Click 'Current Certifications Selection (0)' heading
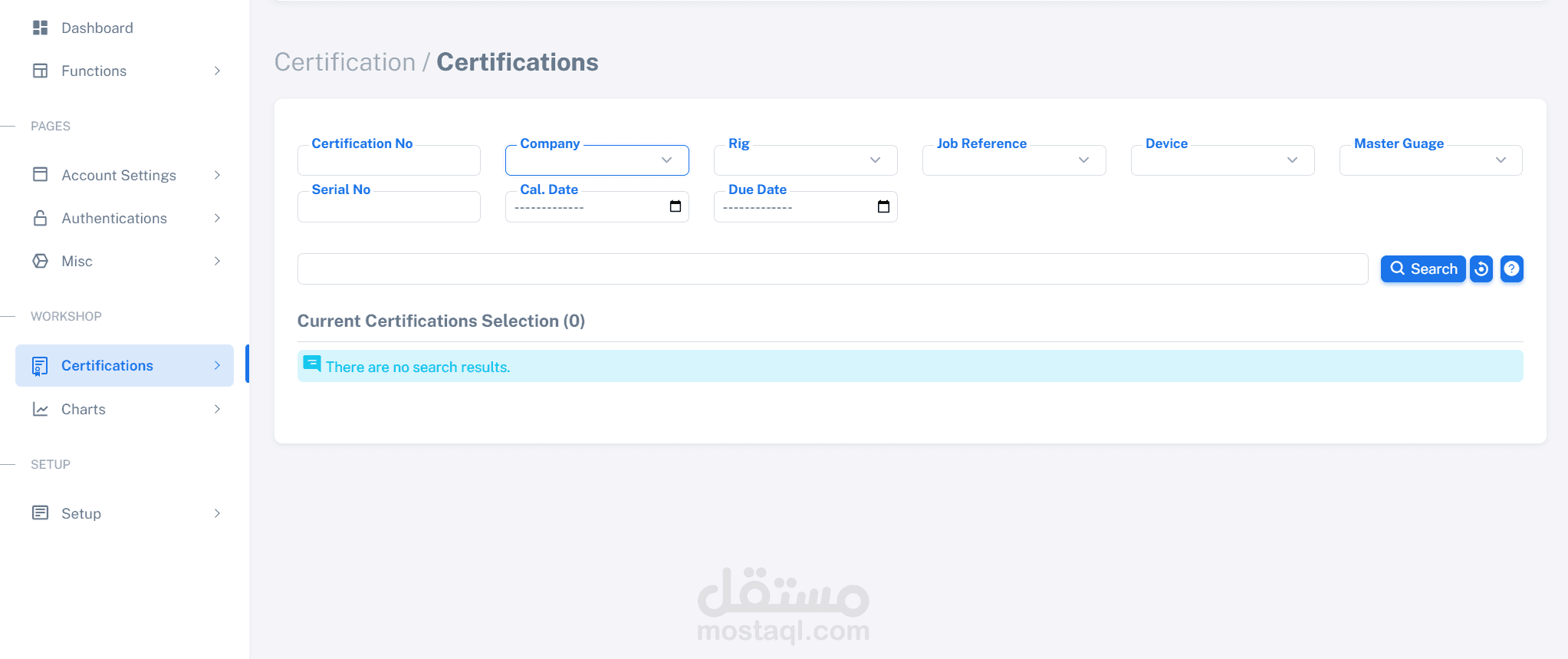Image resolution: width=1568 pixels, height=659 pixels. tap(441, 321)
